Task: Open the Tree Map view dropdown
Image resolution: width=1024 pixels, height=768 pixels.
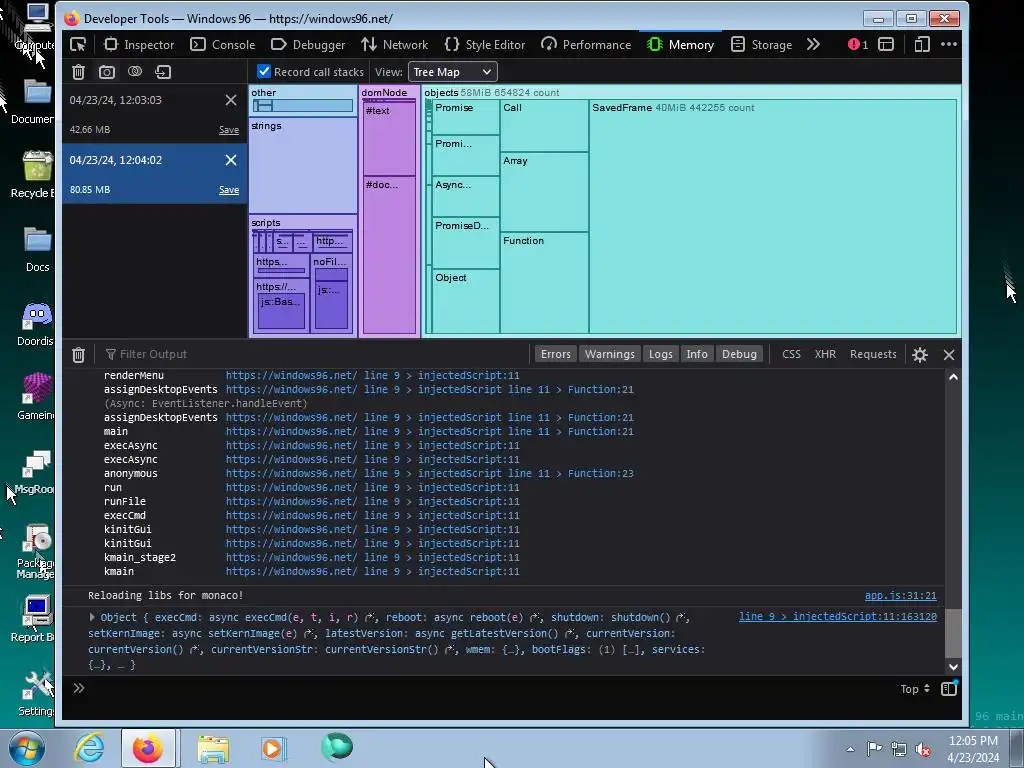Action: tap(453, 72)
